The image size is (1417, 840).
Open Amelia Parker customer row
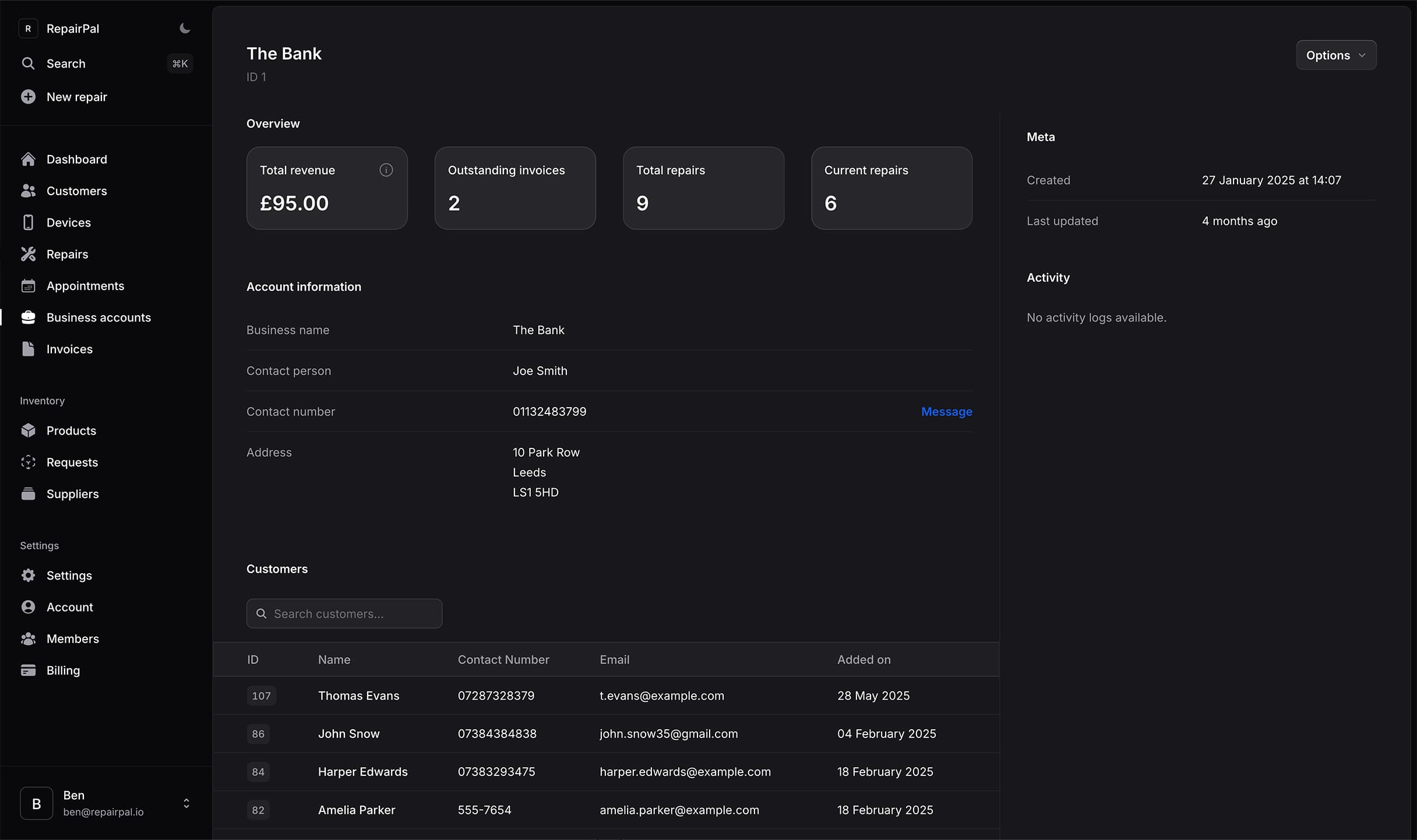606,810
